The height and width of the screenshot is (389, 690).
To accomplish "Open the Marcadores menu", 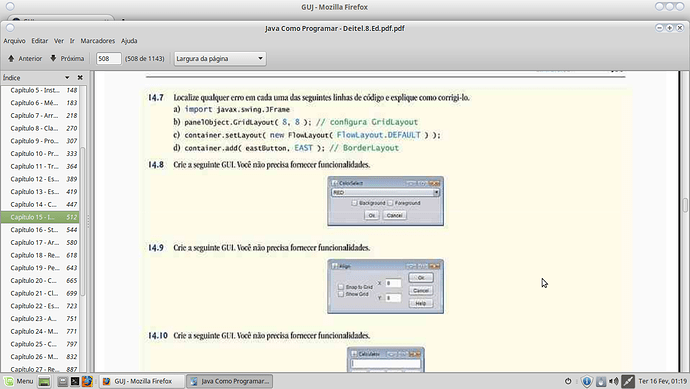I will pyautogui.click(x=98, y=40).
